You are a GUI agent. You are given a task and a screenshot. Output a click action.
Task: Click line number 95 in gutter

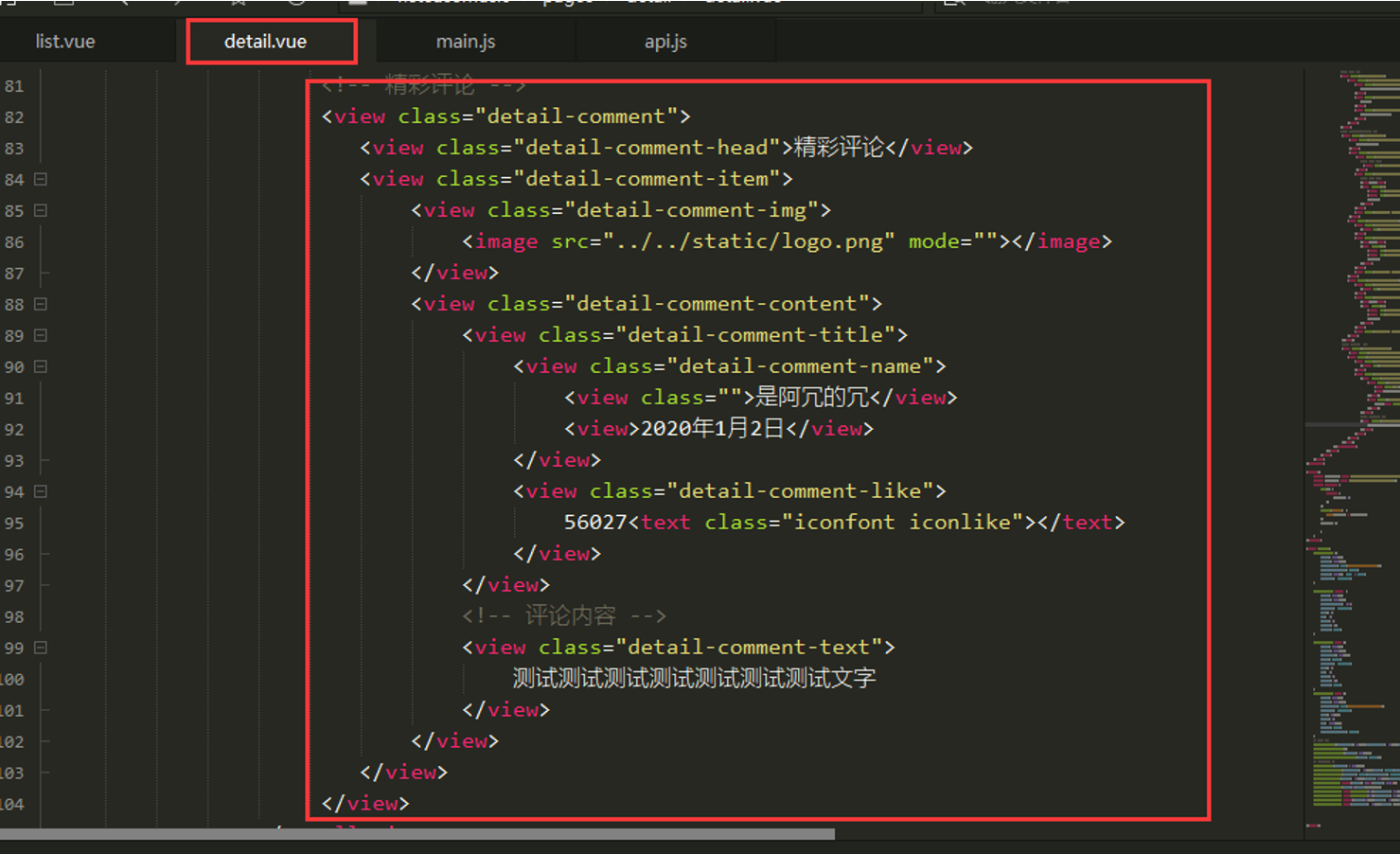pyautogui.click(x=14, y=524)
